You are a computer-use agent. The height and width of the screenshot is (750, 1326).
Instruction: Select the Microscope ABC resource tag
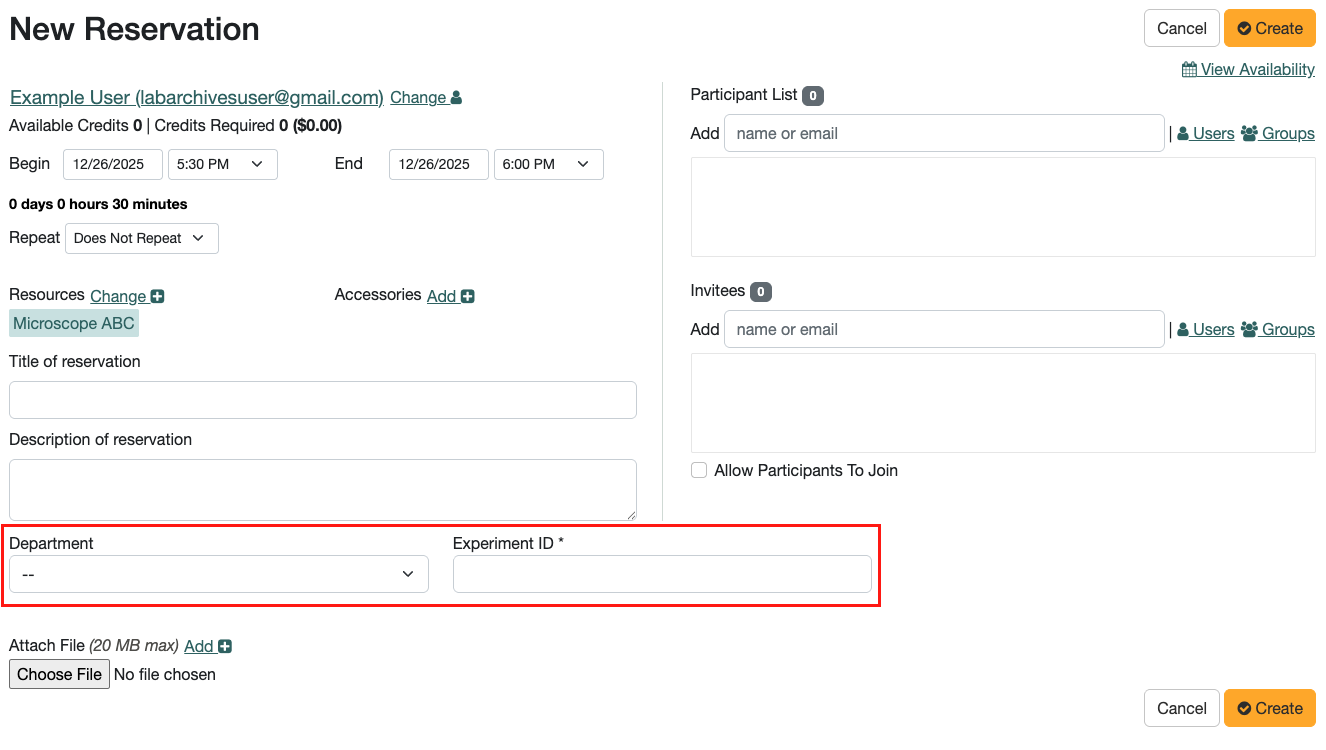pyautogui.click(x=73, y=322)
